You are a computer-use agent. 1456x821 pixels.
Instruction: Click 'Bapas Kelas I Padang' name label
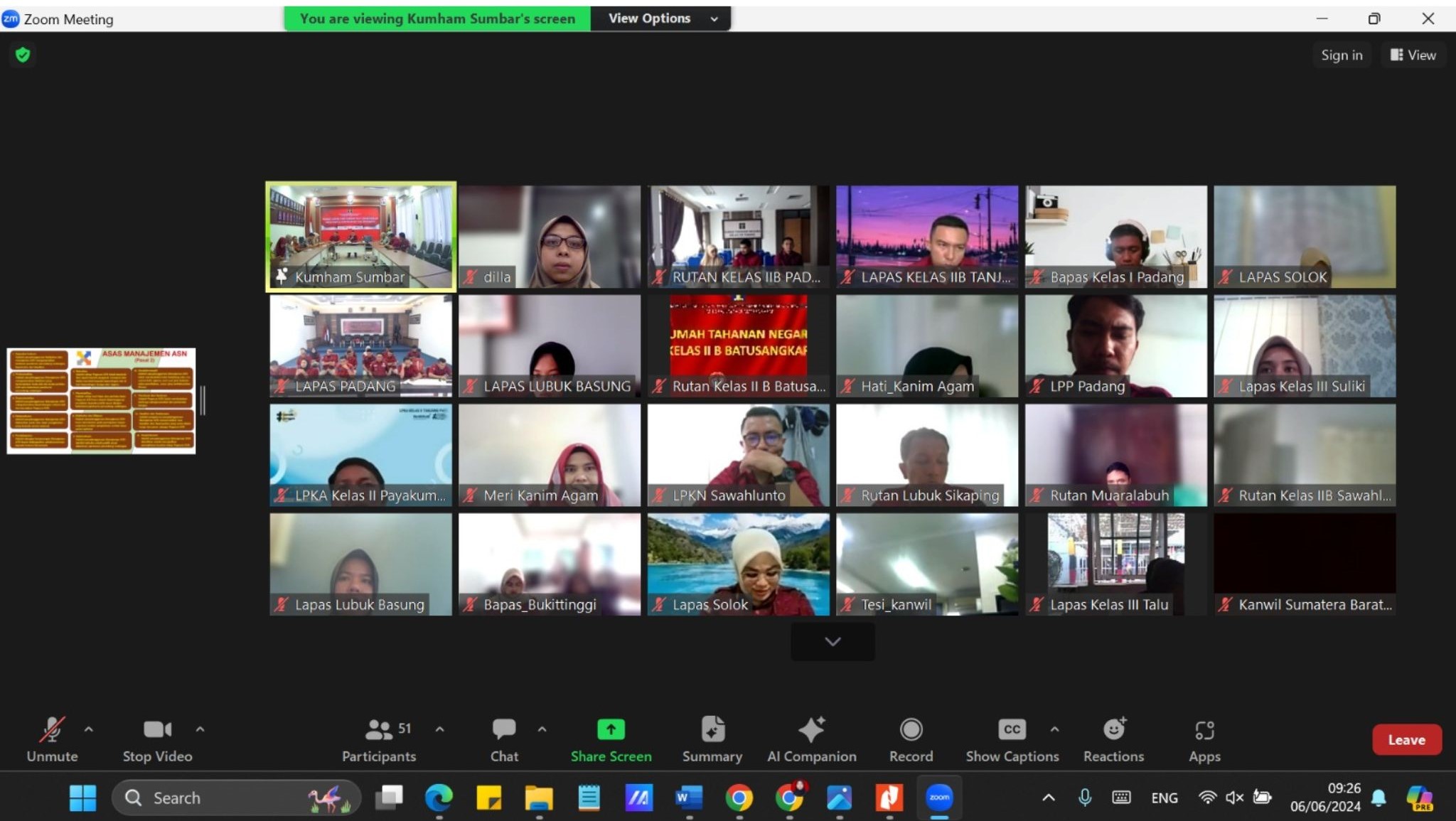1117,277
